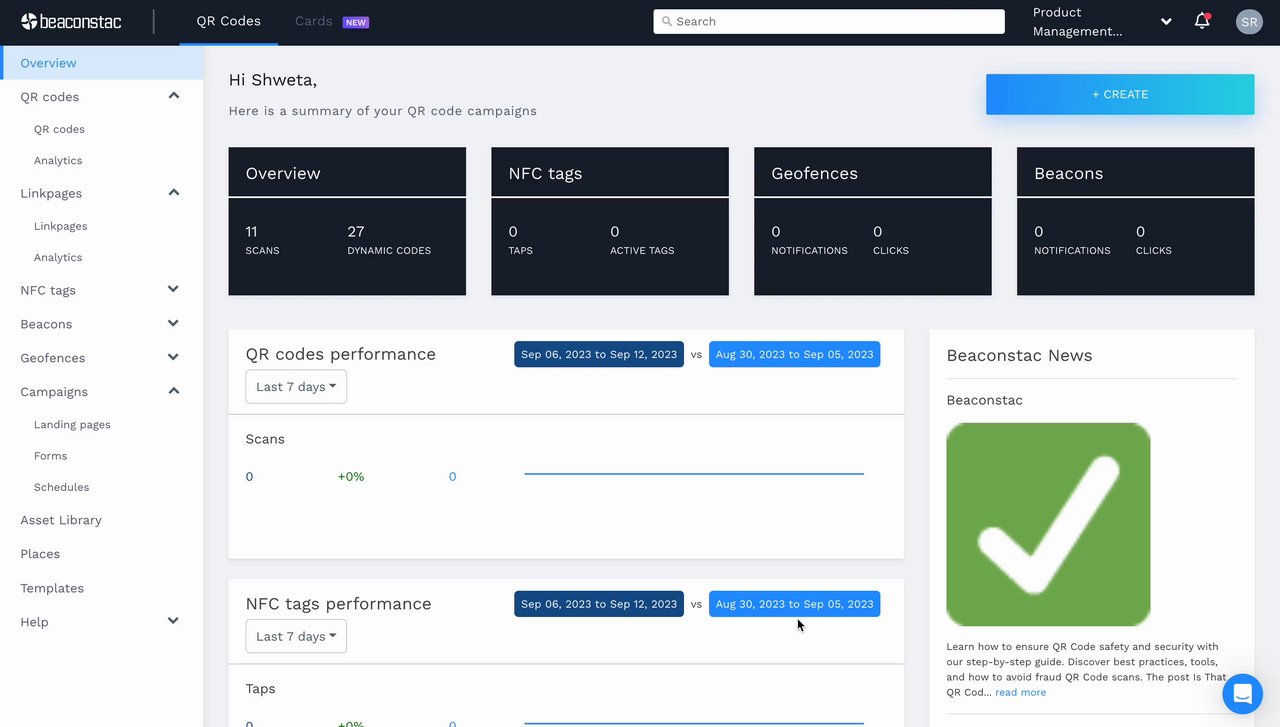This screenshot has height=727, width=1280.
Task: Open Last 7 days dropdown for QR codes performance
Action: (296, 387)
